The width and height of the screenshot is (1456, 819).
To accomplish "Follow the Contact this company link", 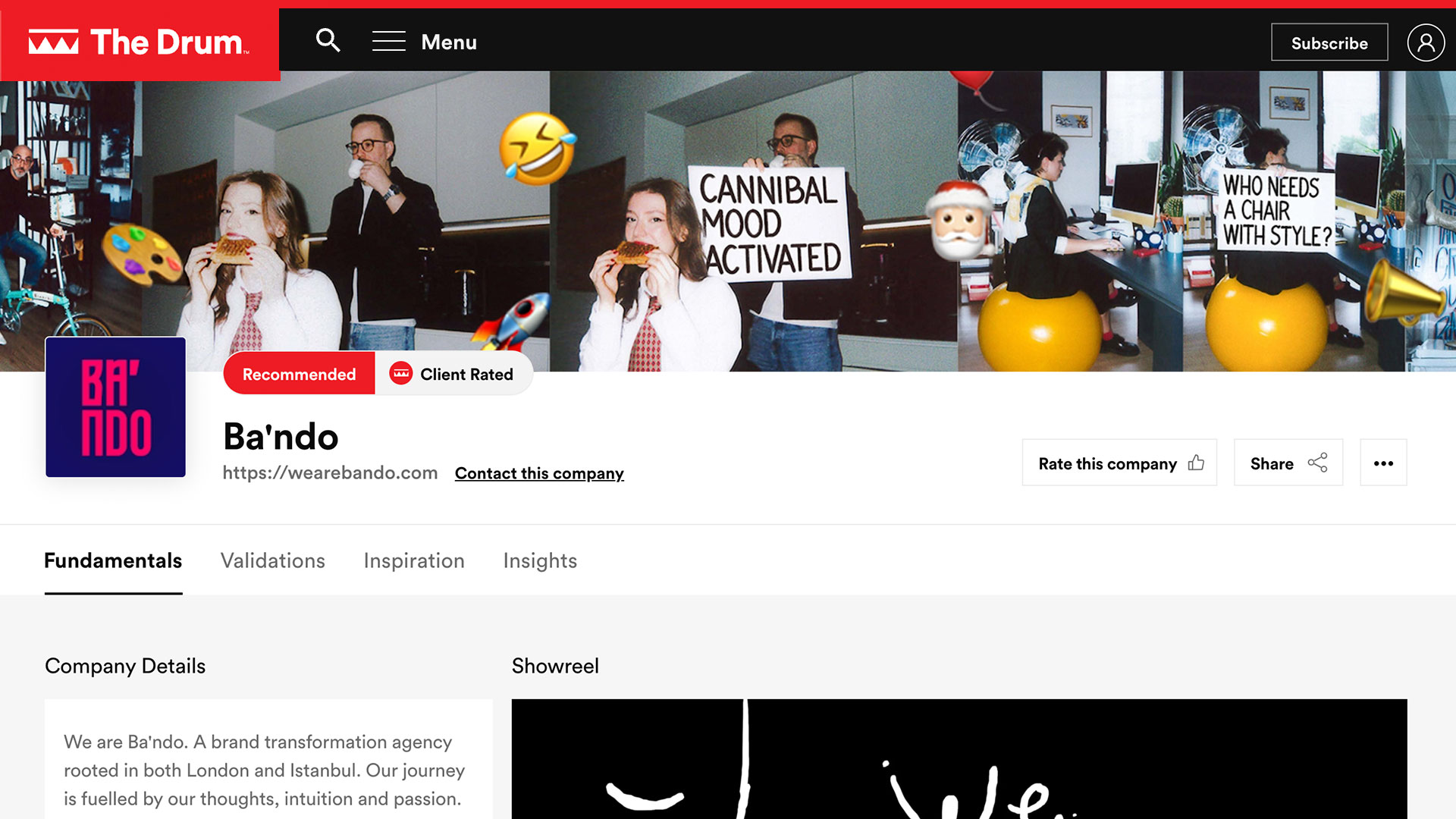I will tap(539, 473).
